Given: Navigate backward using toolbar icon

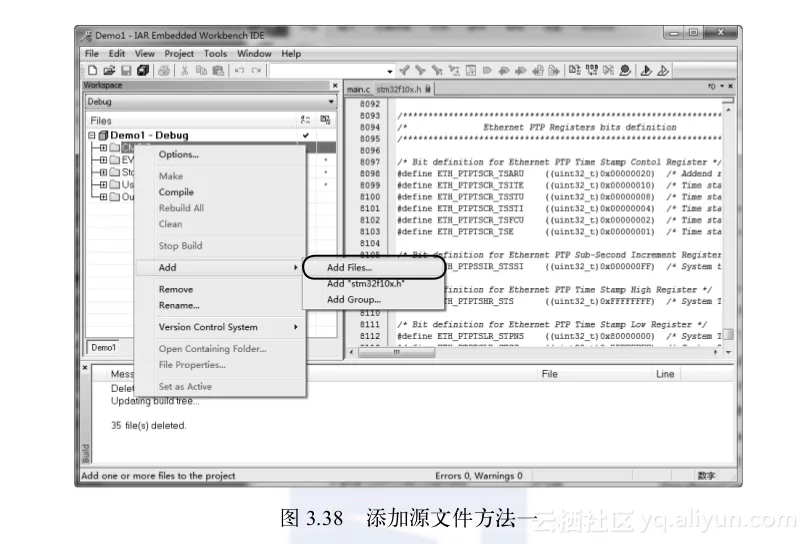Looking at the screenshot, I should click(537, 71).
